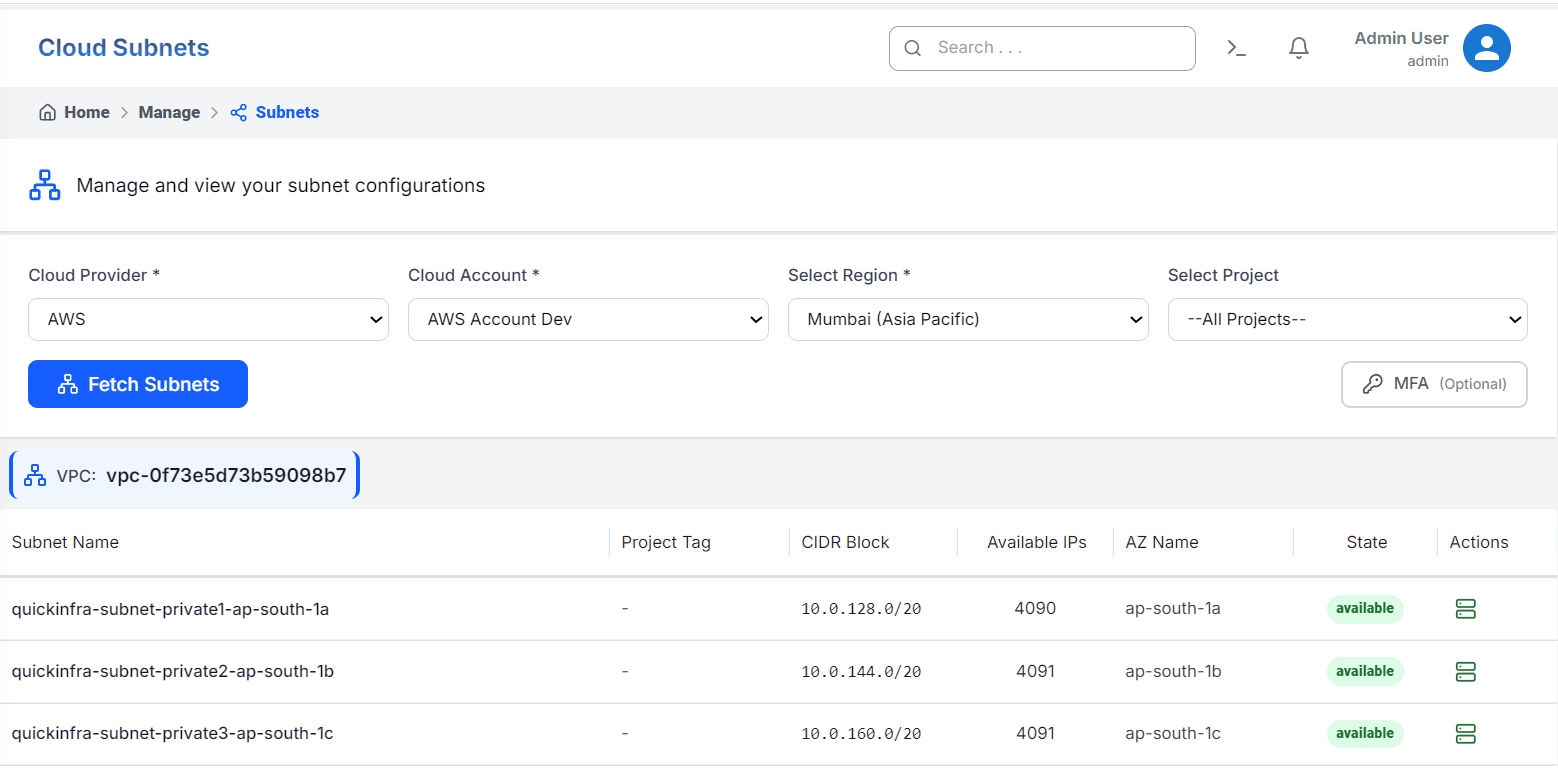Select the Subnets breadcrumb item
The height and width of the screenshot is (768, 1558).
click(288, 112)
